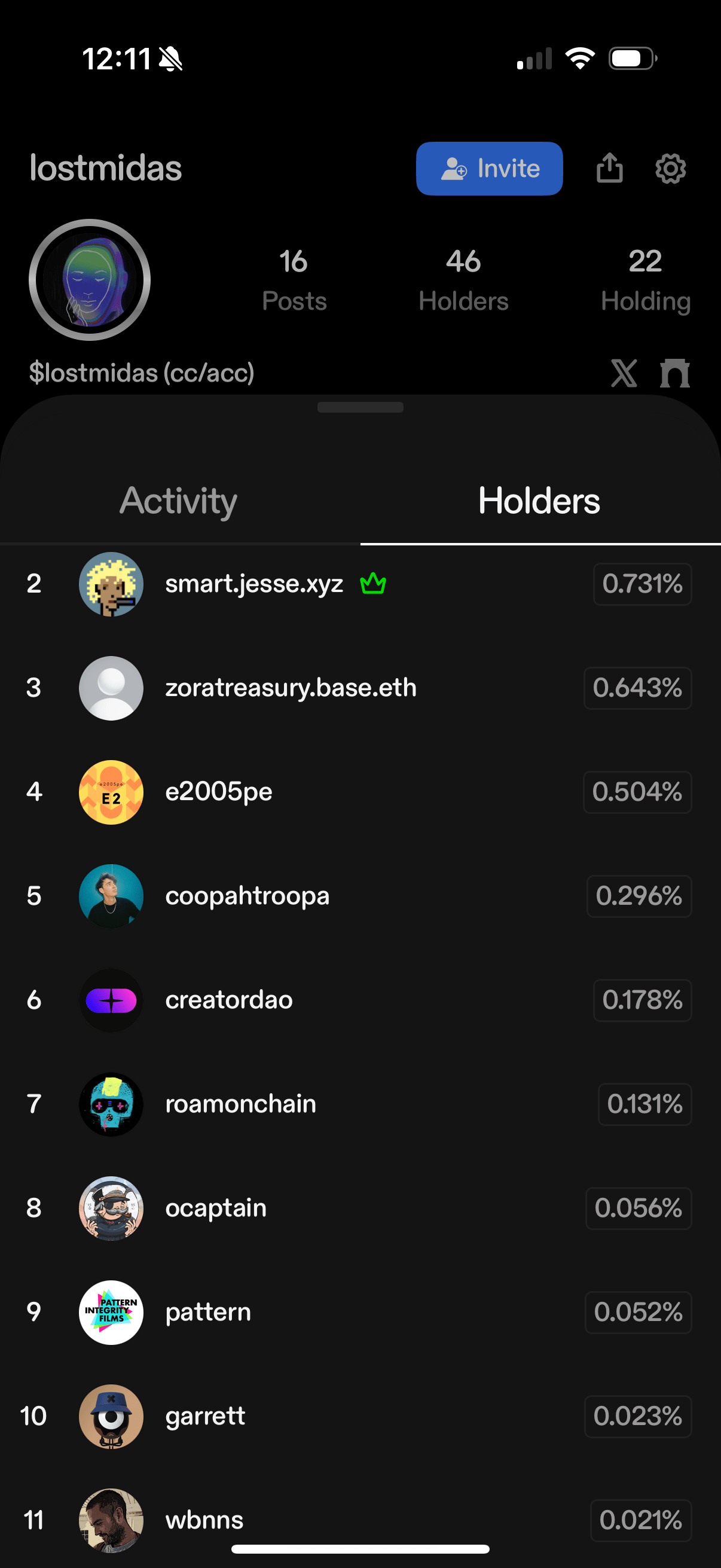The image size is (721, 1568).
Task: Tap the roamonchain skull avatar
Action: pyautogui.click(x=111, y=1104)
